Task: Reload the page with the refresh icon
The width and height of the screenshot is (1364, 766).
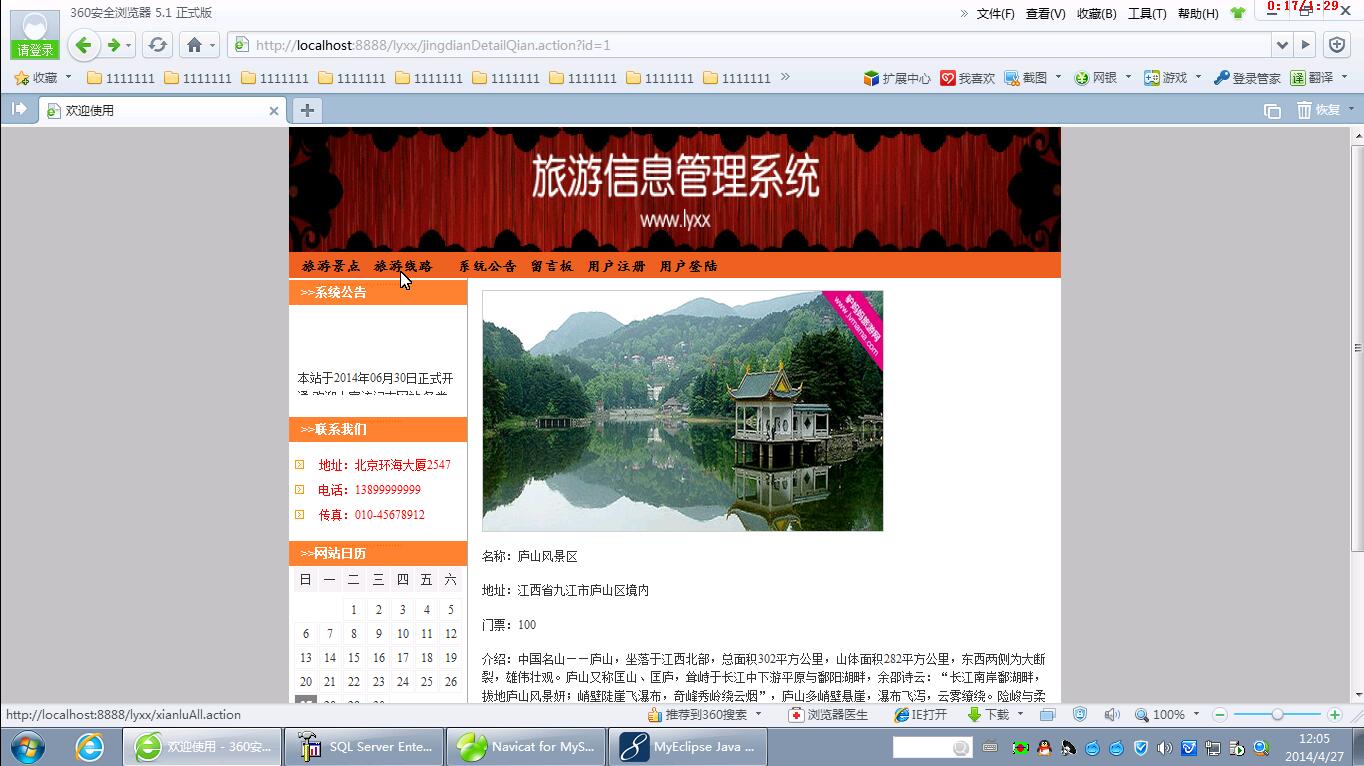Action: (x=157, y=45)
